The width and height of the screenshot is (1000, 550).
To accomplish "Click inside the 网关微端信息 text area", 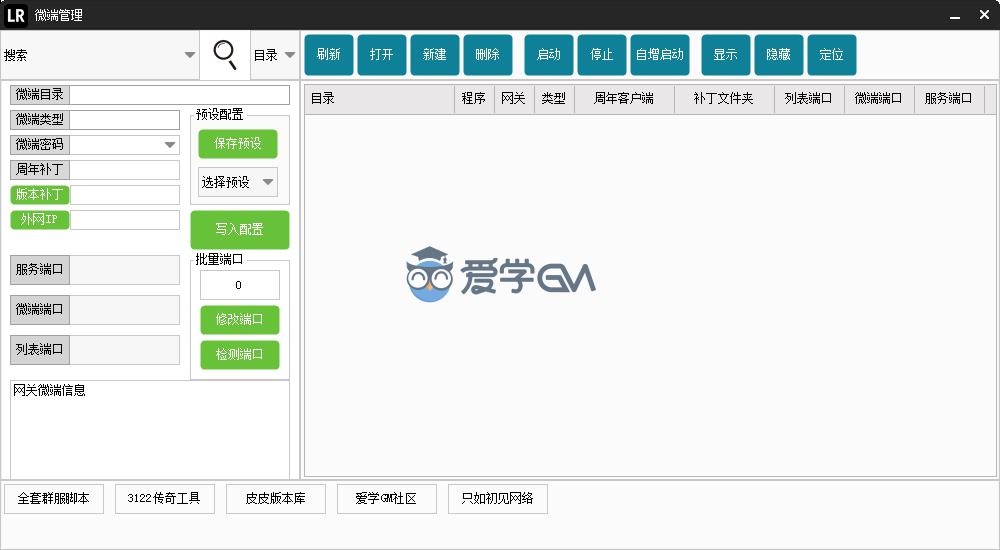I will 150,430.
